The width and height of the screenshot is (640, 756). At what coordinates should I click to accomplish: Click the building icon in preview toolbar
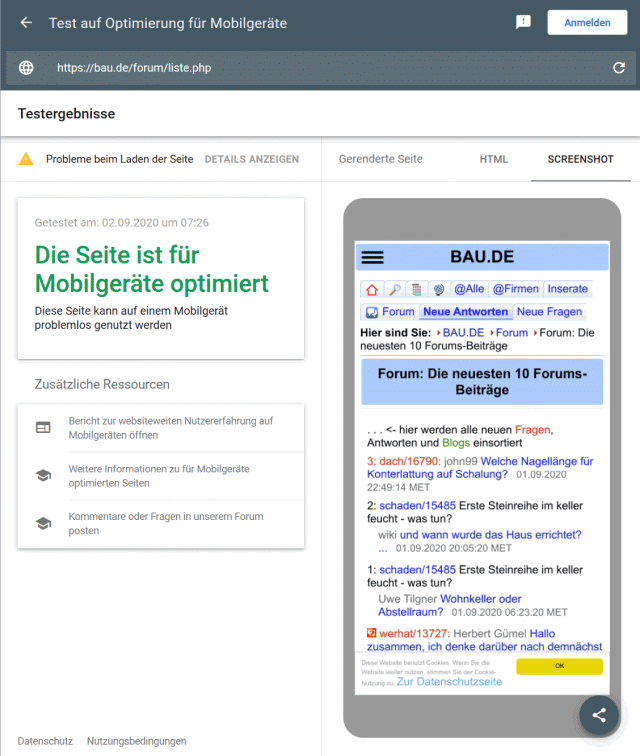click(x=417, y=289)
